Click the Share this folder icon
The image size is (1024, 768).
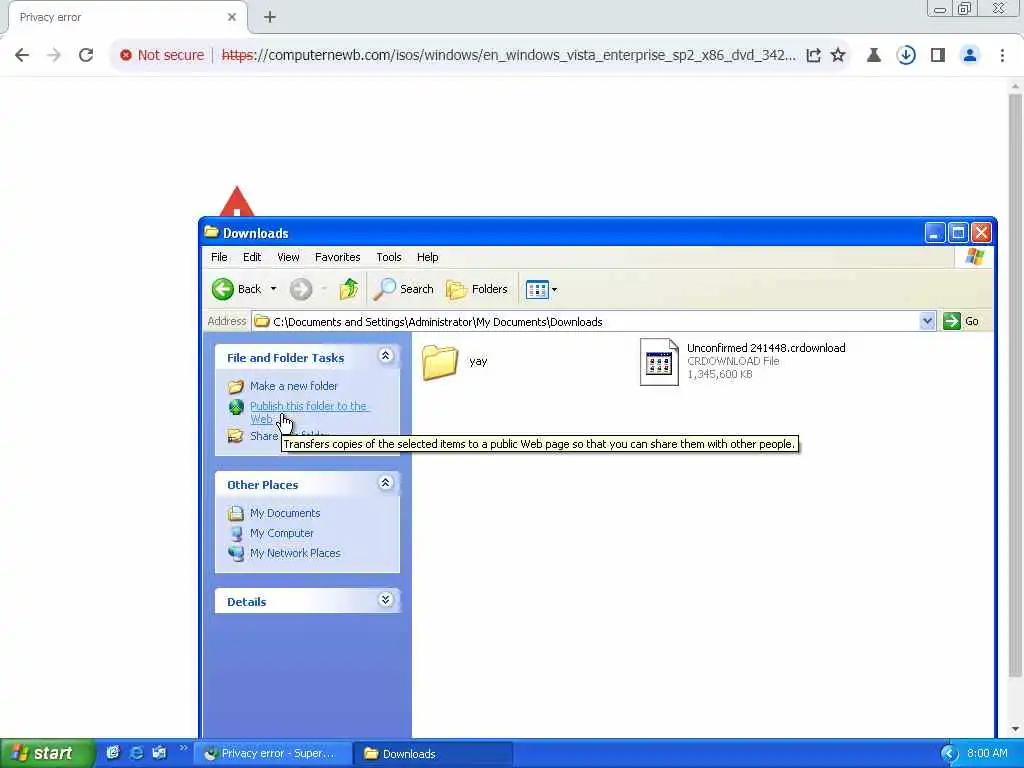[x=236, y=436]
